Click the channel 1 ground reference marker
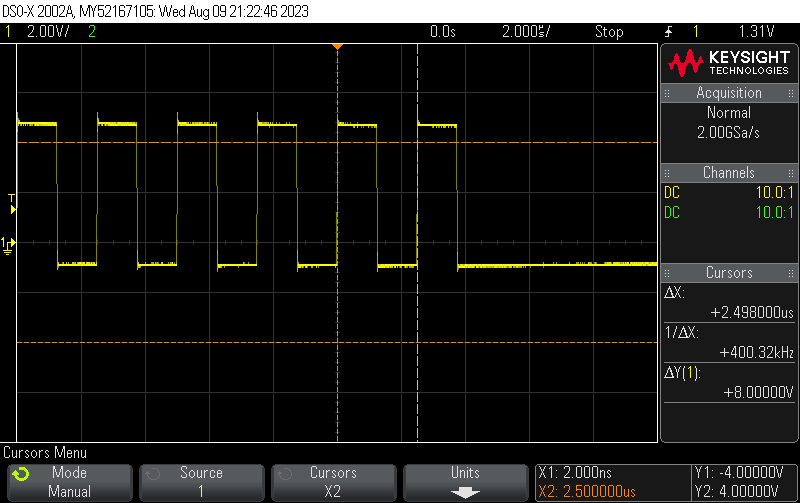 click(8, 245)
